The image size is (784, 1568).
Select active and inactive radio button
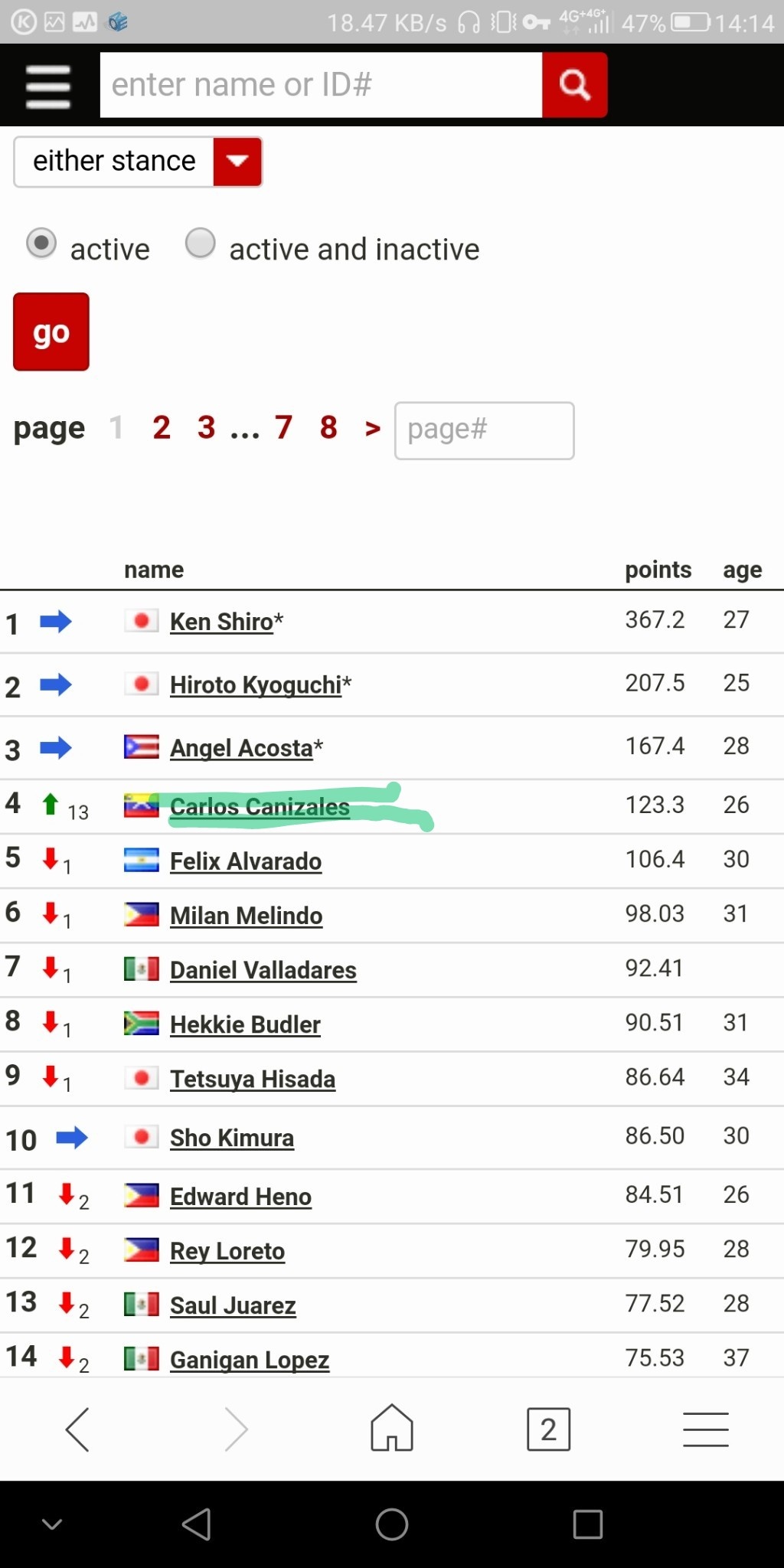pos(201,243)
